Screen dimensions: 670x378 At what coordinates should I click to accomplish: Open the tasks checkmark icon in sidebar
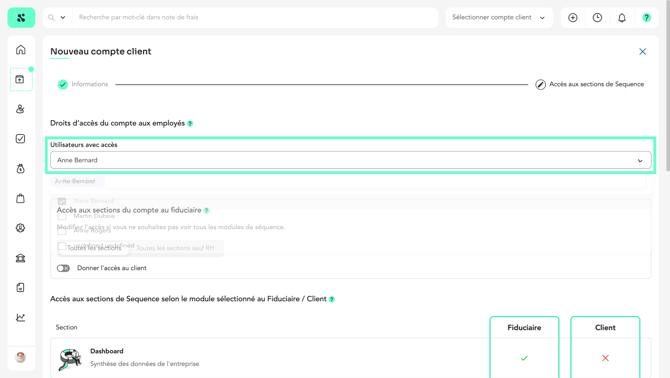tap(21, 139)
